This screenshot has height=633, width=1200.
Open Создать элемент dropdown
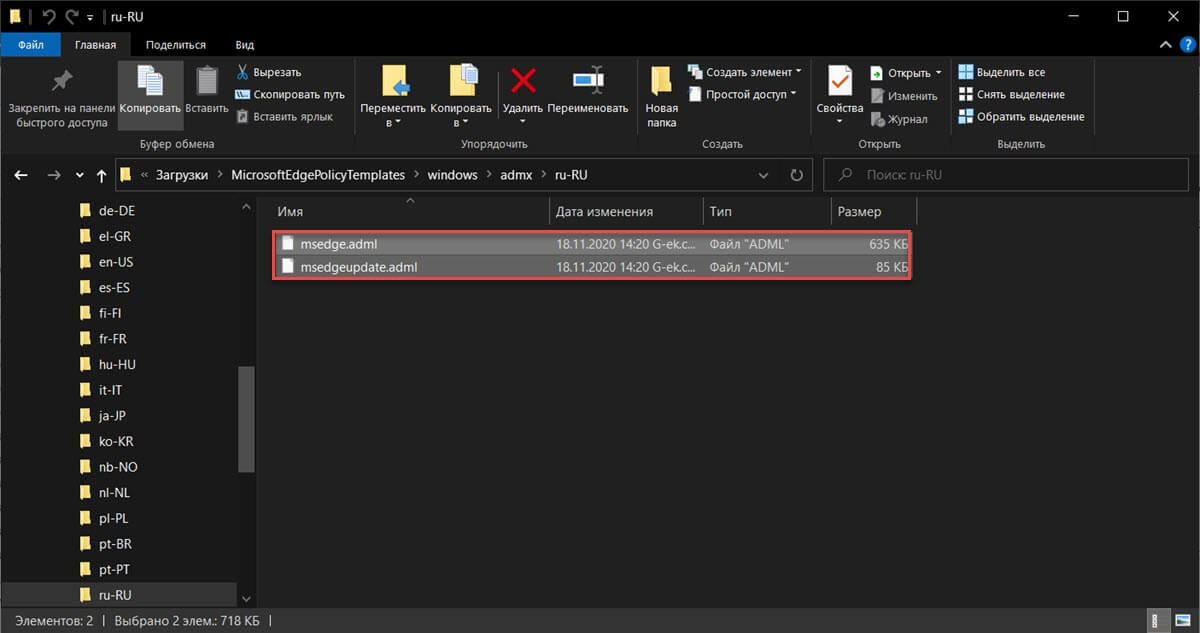coord(744,72)
